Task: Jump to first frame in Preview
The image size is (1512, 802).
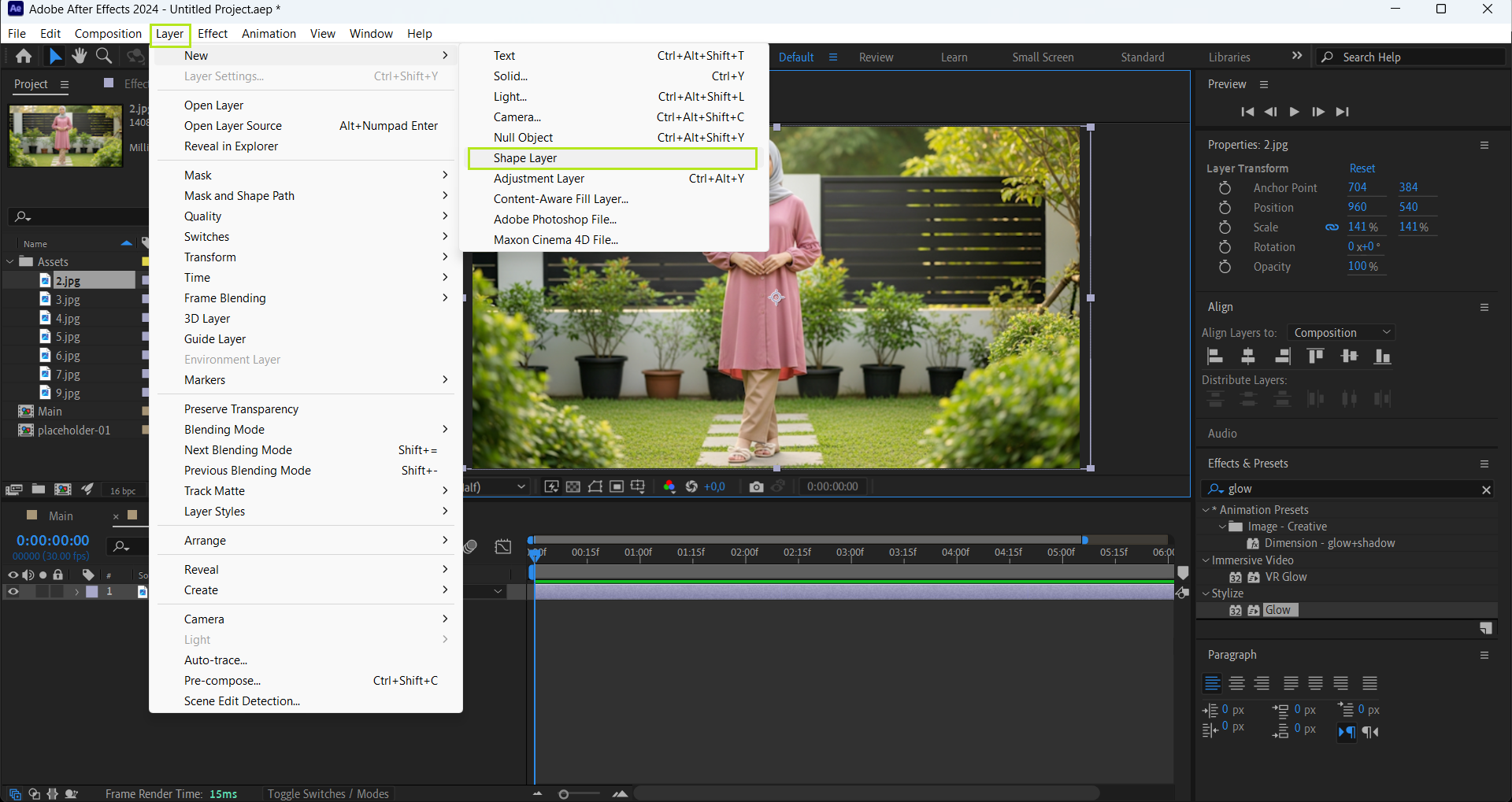Action: [x=1247, y=112]
